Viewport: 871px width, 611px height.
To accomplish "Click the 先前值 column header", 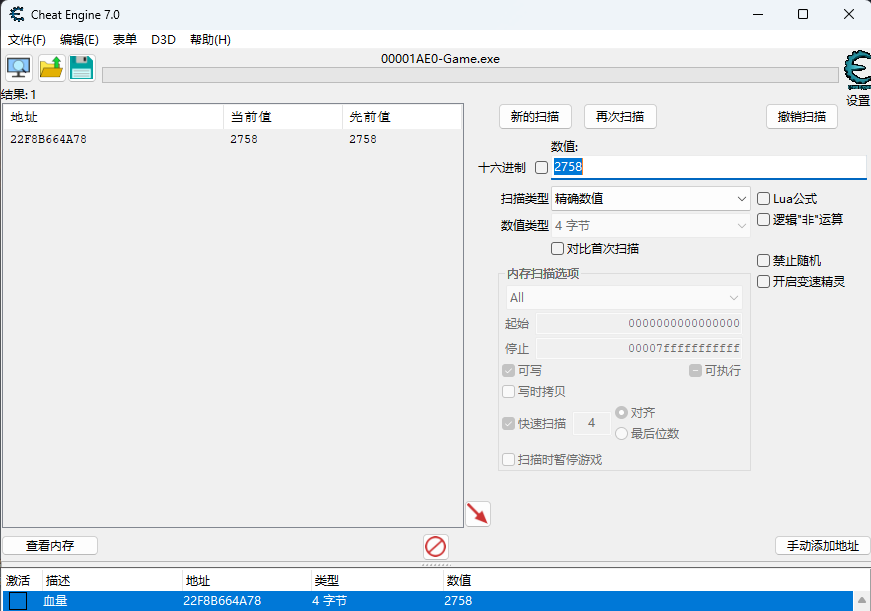I will click(x=402, y=117).
